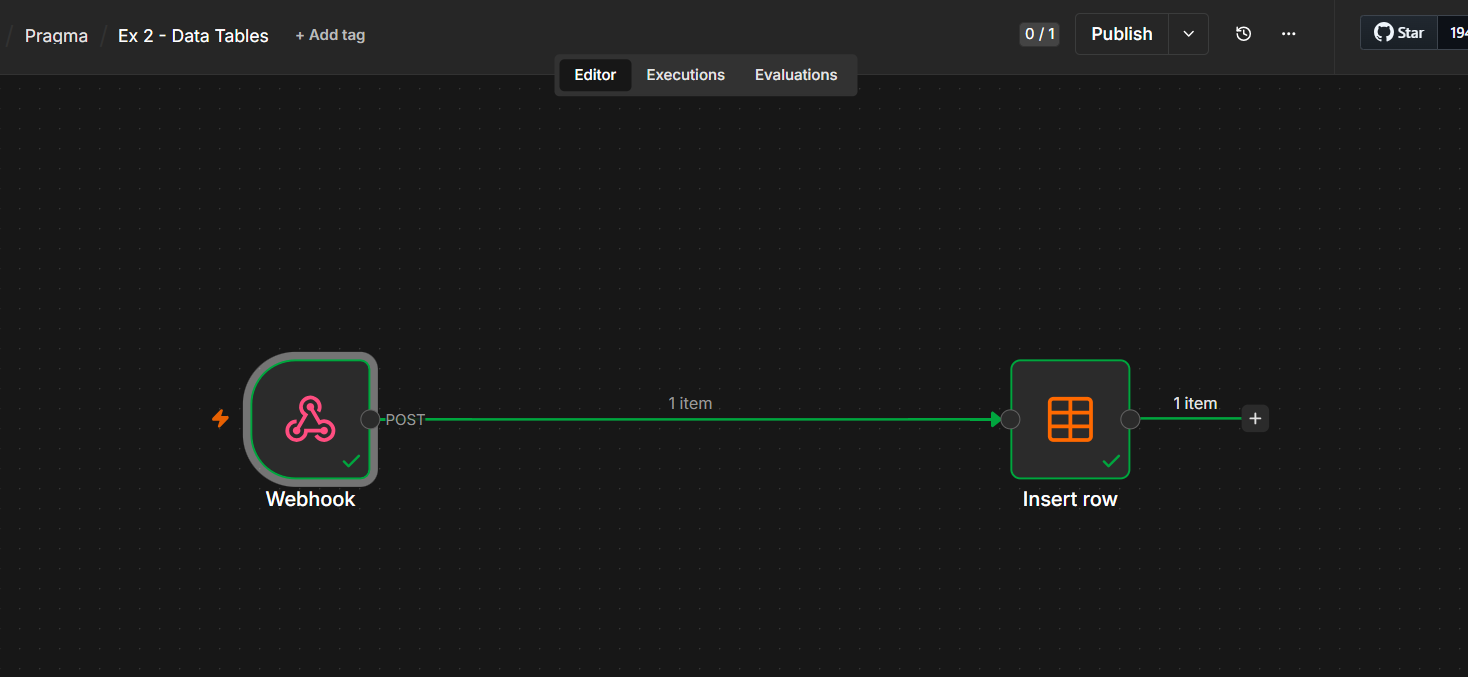Image resolution: width=1468 pixels, height=677 pixels.
Task: Click the green success checkmark on Webhook
Action: coord(351,461)
